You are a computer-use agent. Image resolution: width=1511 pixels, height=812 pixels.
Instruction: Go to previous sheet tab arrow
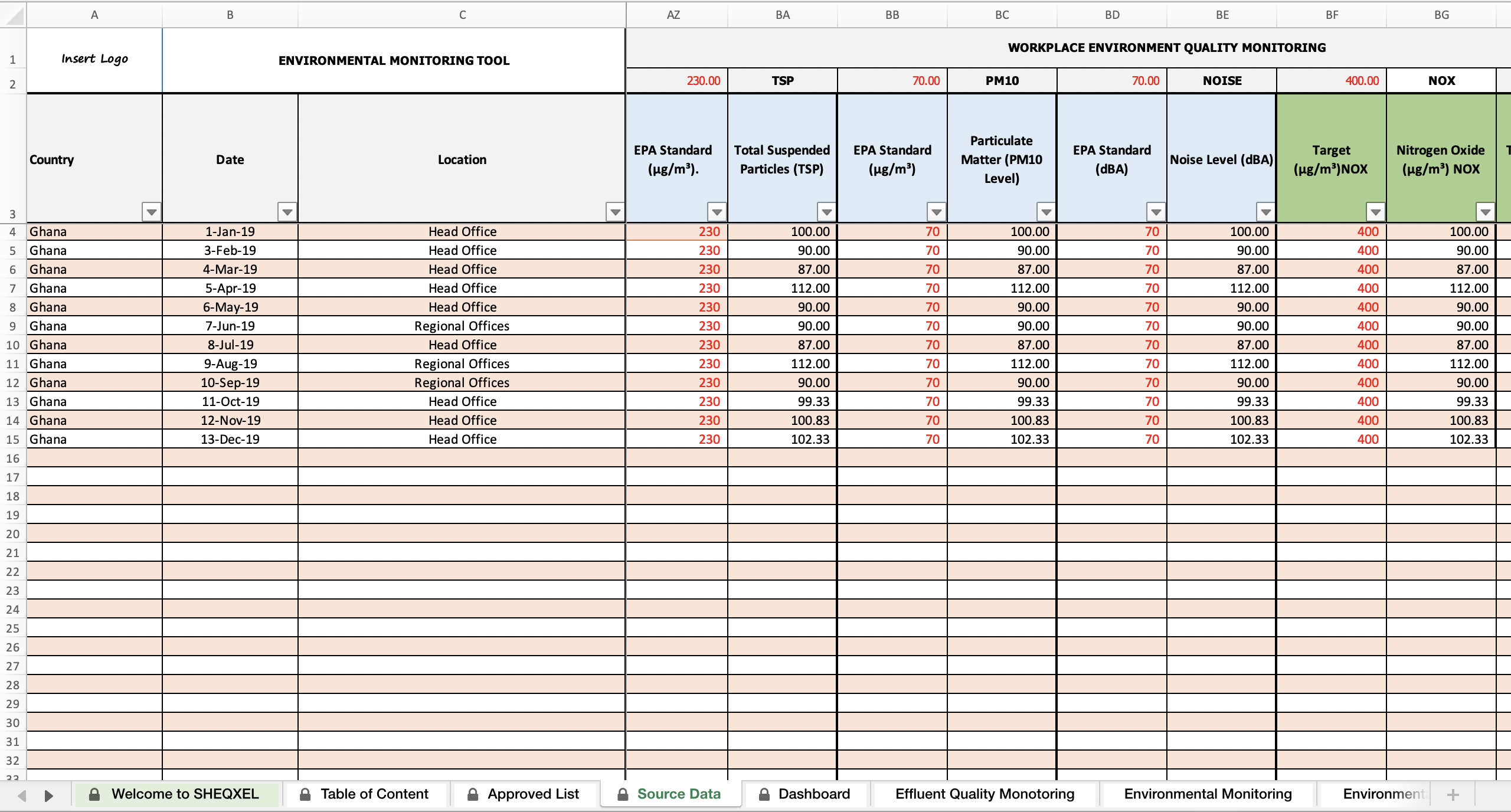point(22,795)
